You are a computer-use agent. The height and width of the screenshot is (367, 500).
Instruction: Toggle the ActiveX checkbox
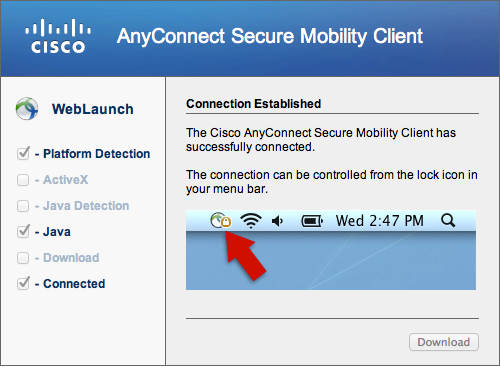[x=23, y=180]
